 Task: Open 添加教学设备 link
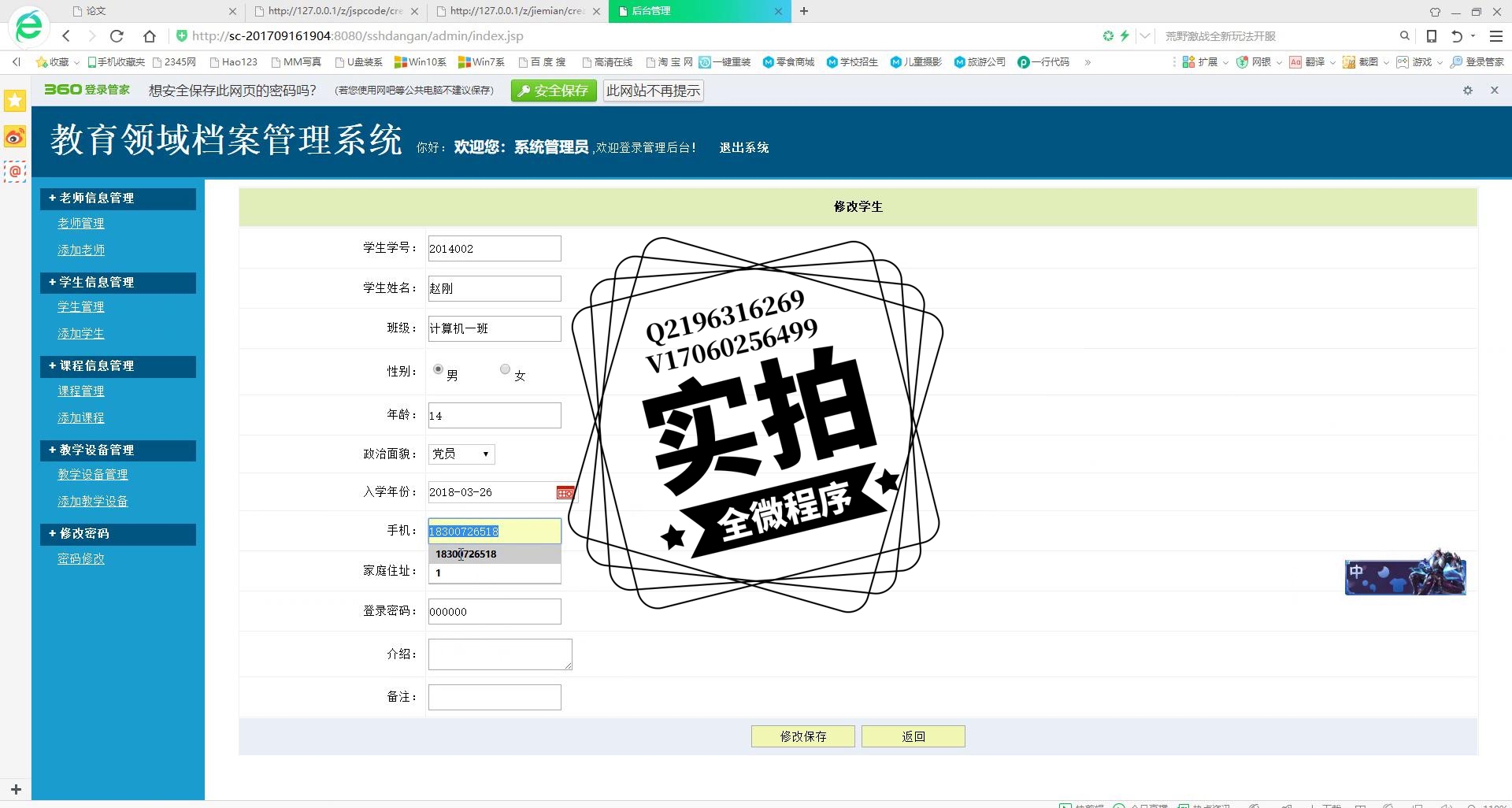point(93,502)
